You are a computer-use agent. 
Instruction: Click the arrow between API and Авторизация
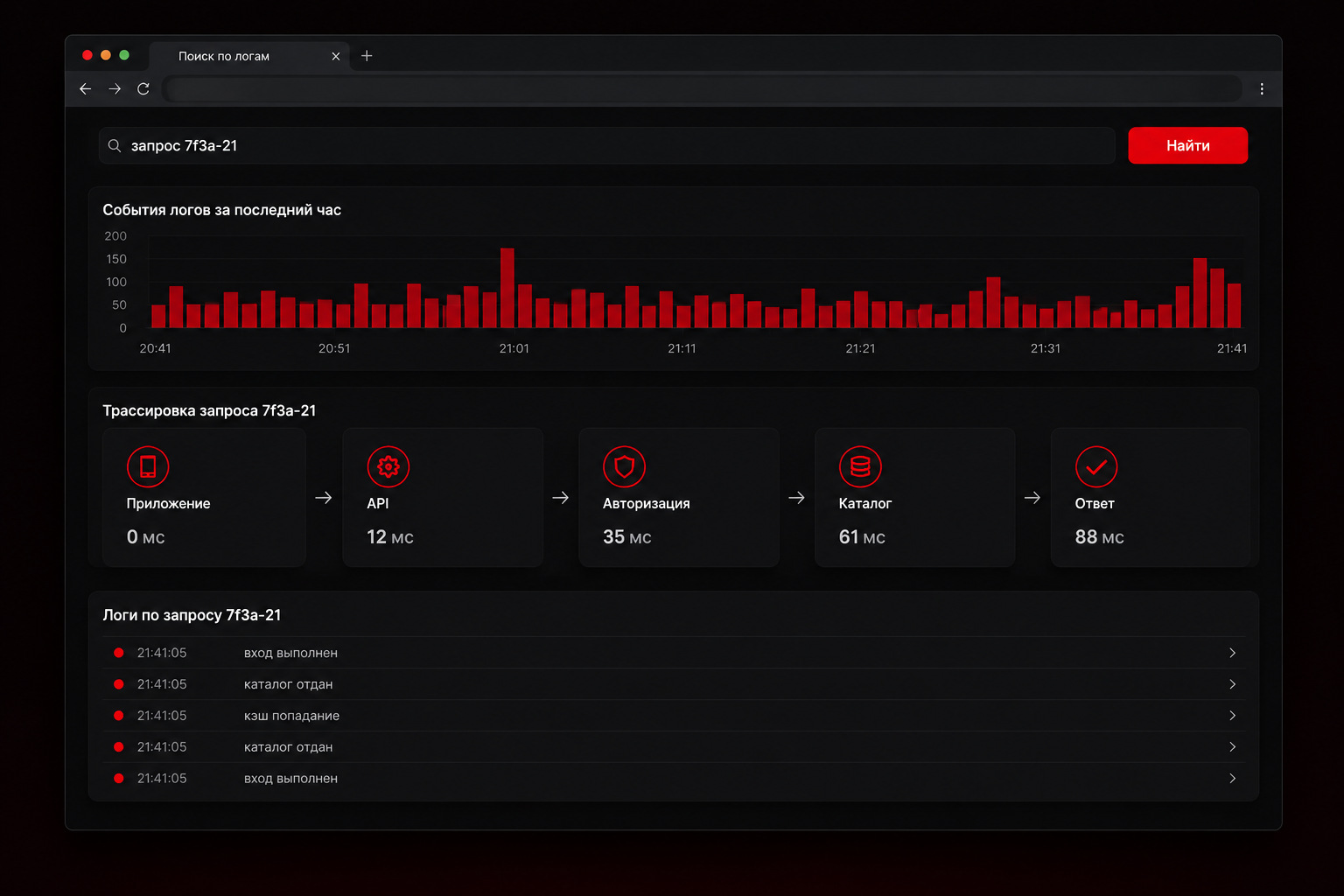pyautogui.click(x=561, y=497)
